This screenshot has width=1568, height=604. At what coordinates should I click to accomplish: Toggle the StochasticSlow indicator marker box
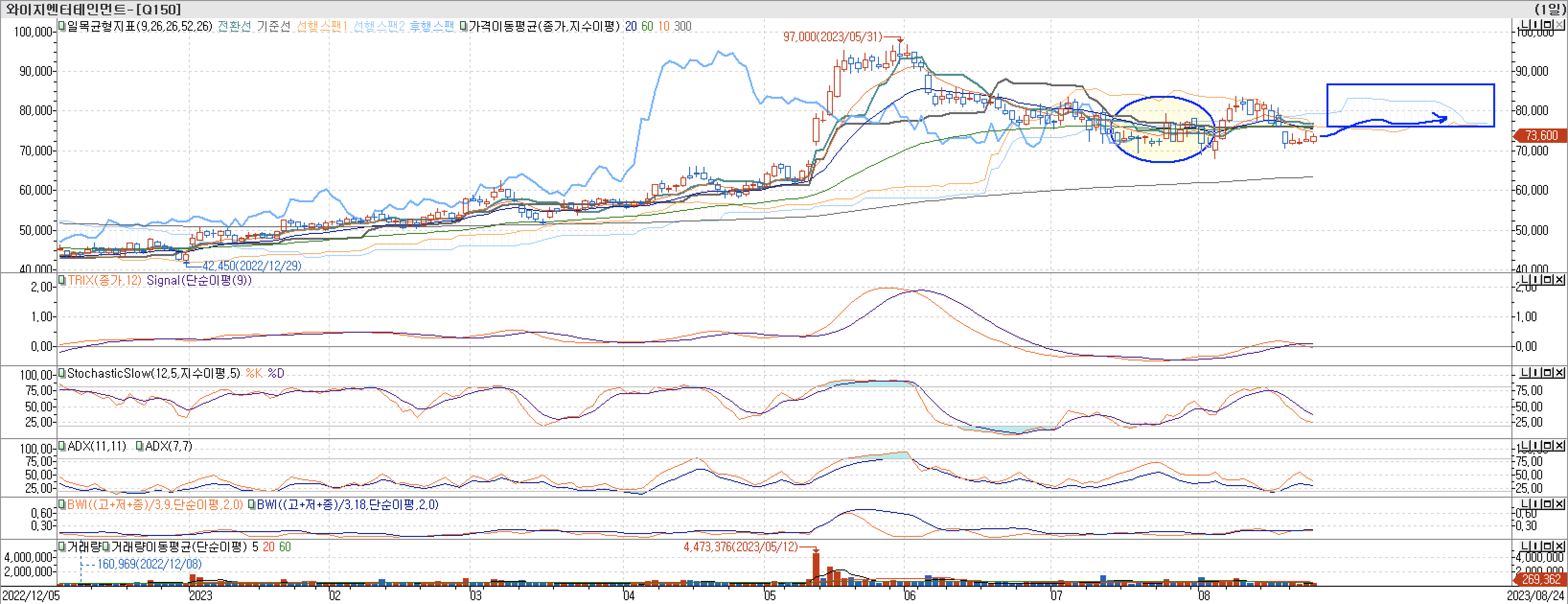(62, 373)
